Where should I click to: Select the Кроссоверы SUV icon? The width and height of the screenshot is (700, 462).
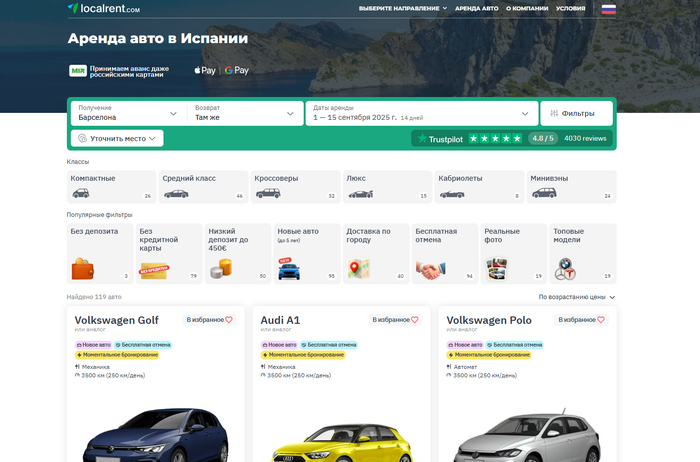[x=268, y=193]
